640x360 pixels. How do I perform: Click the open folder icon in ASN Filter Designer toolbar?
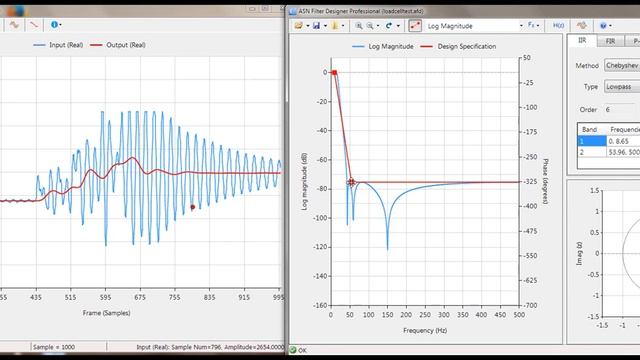pyautogui.click(x=298, y=26)
